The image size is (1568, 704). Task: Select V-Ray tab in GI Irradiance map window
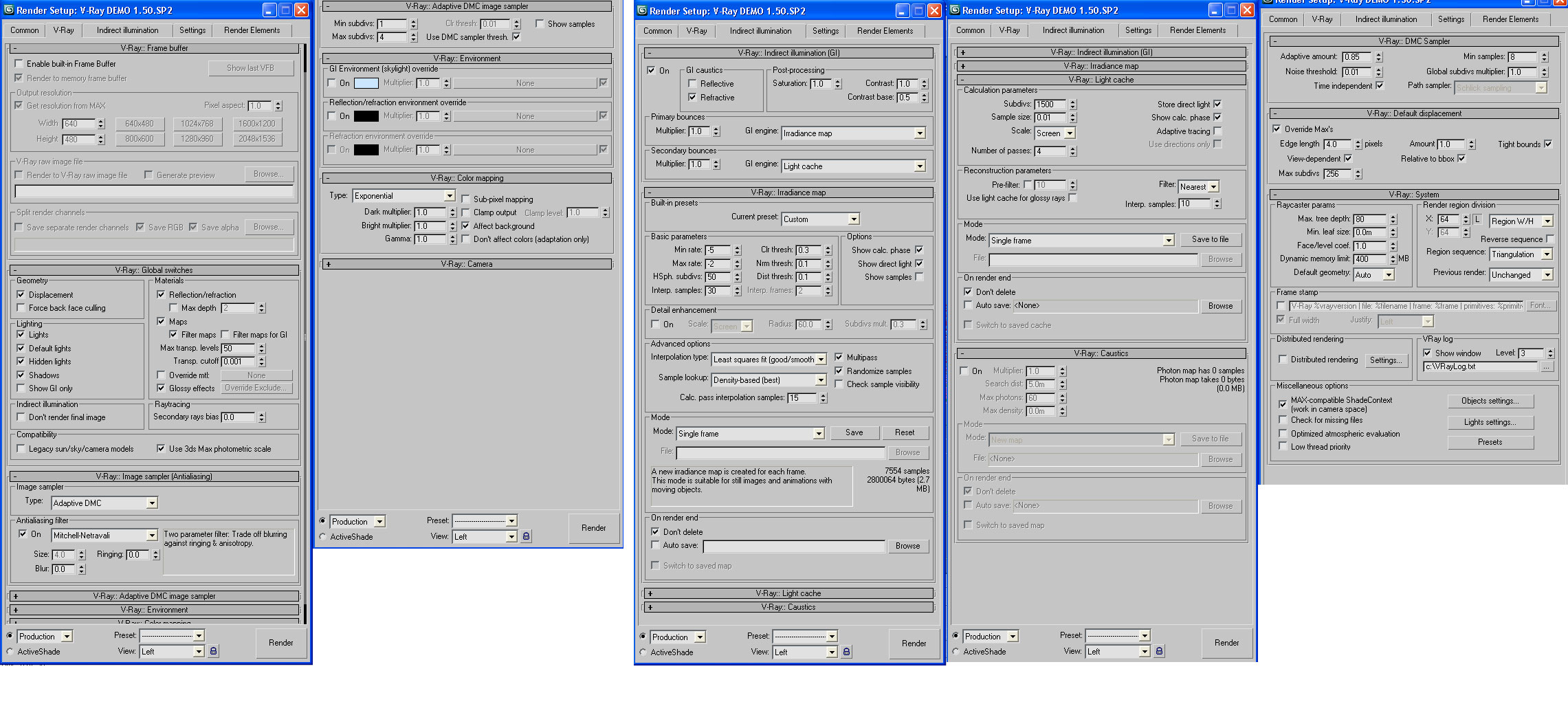(696, 31)
